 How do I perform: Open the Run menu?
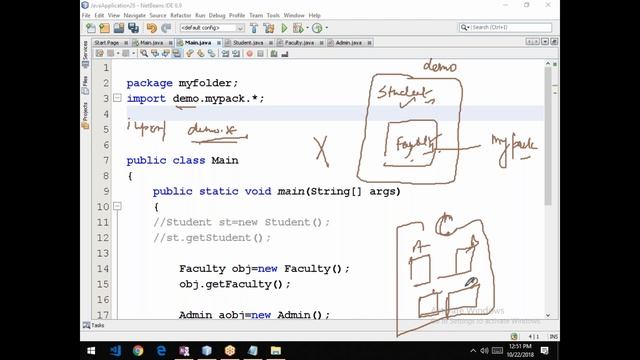point(200,15)
